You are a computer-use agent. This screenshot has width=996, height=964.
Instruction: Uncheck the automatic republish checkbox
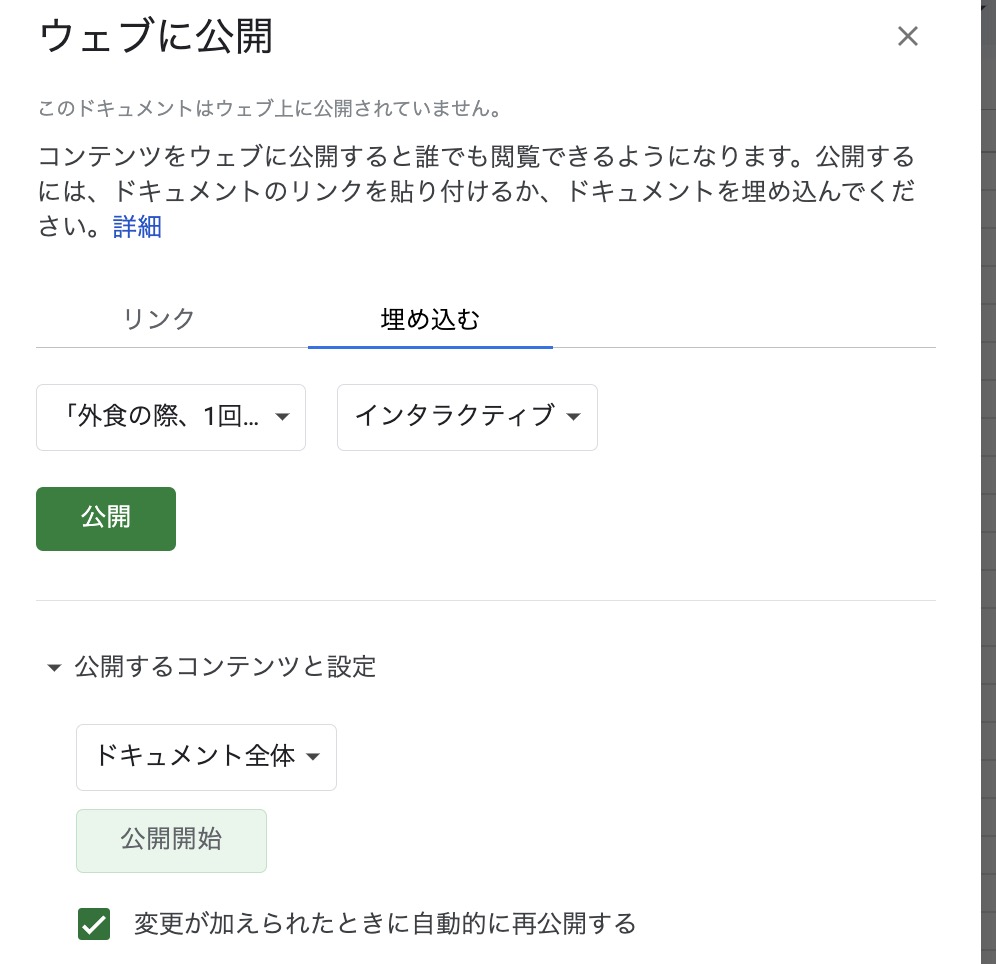pos(94,924)
